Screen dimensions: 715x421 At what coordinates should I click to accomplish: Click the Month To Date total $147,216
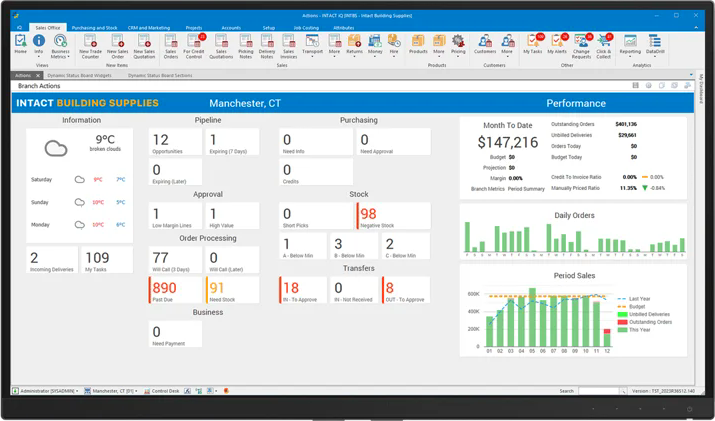pyautogui.click(x=508, y=142)
